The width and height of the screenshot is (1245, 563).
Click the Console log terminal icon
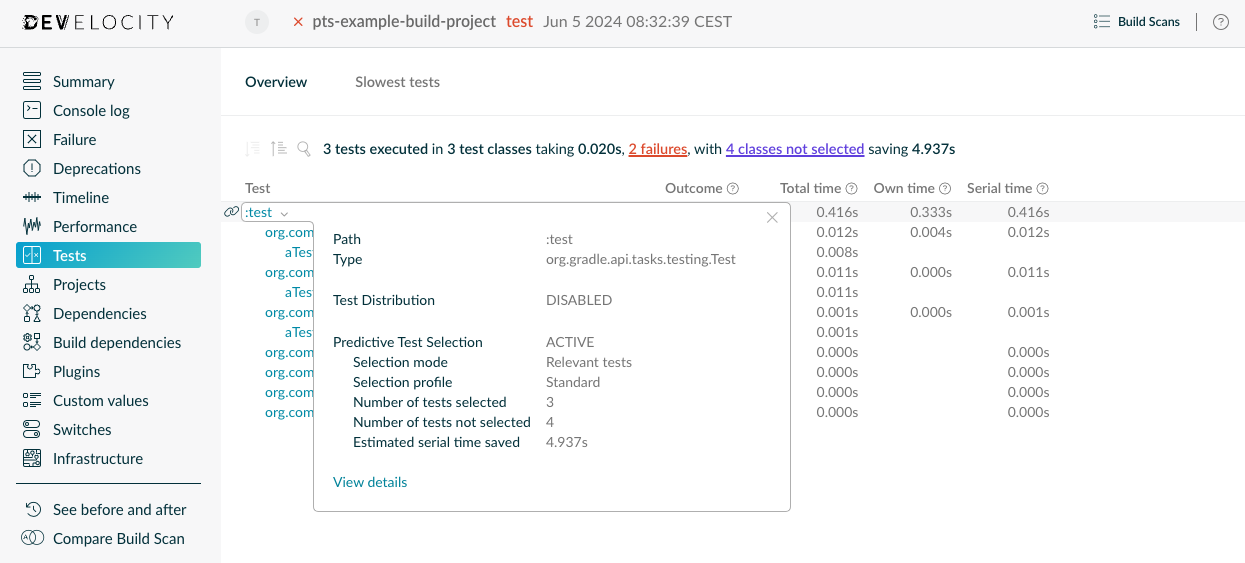(x=32, y=111)
